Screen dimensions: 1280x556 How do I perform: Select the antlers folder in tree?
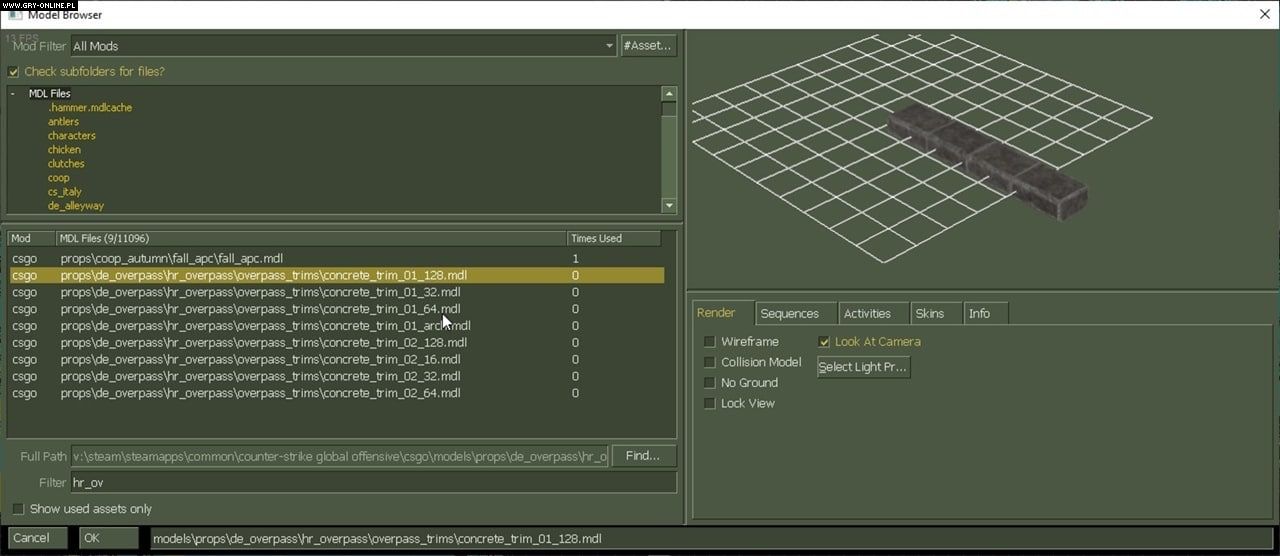(63, 122)
